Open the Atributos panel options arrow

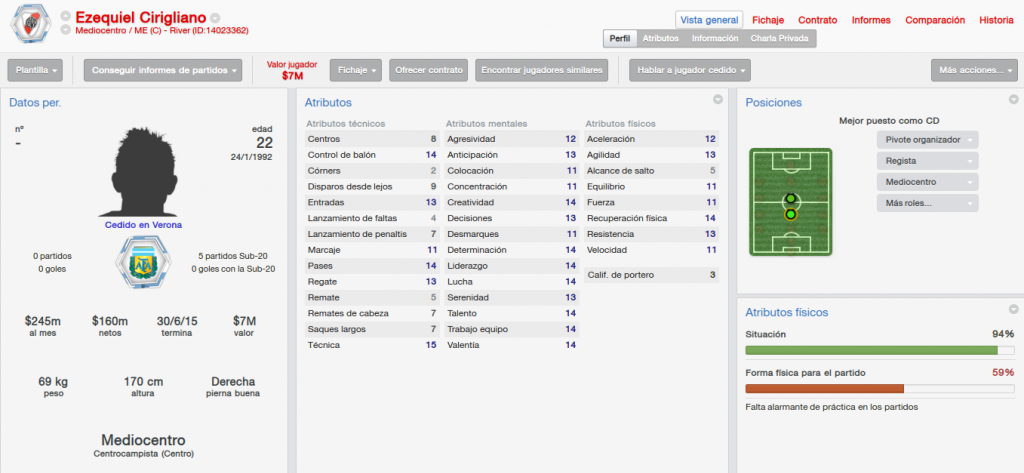click(x=718, y=100)
